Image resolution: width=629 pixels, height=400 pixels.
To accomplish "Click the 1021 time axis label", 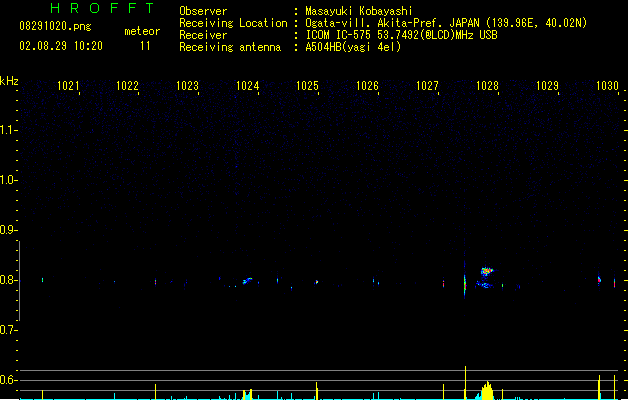I will pyautogui.click(x=68, y=86).
